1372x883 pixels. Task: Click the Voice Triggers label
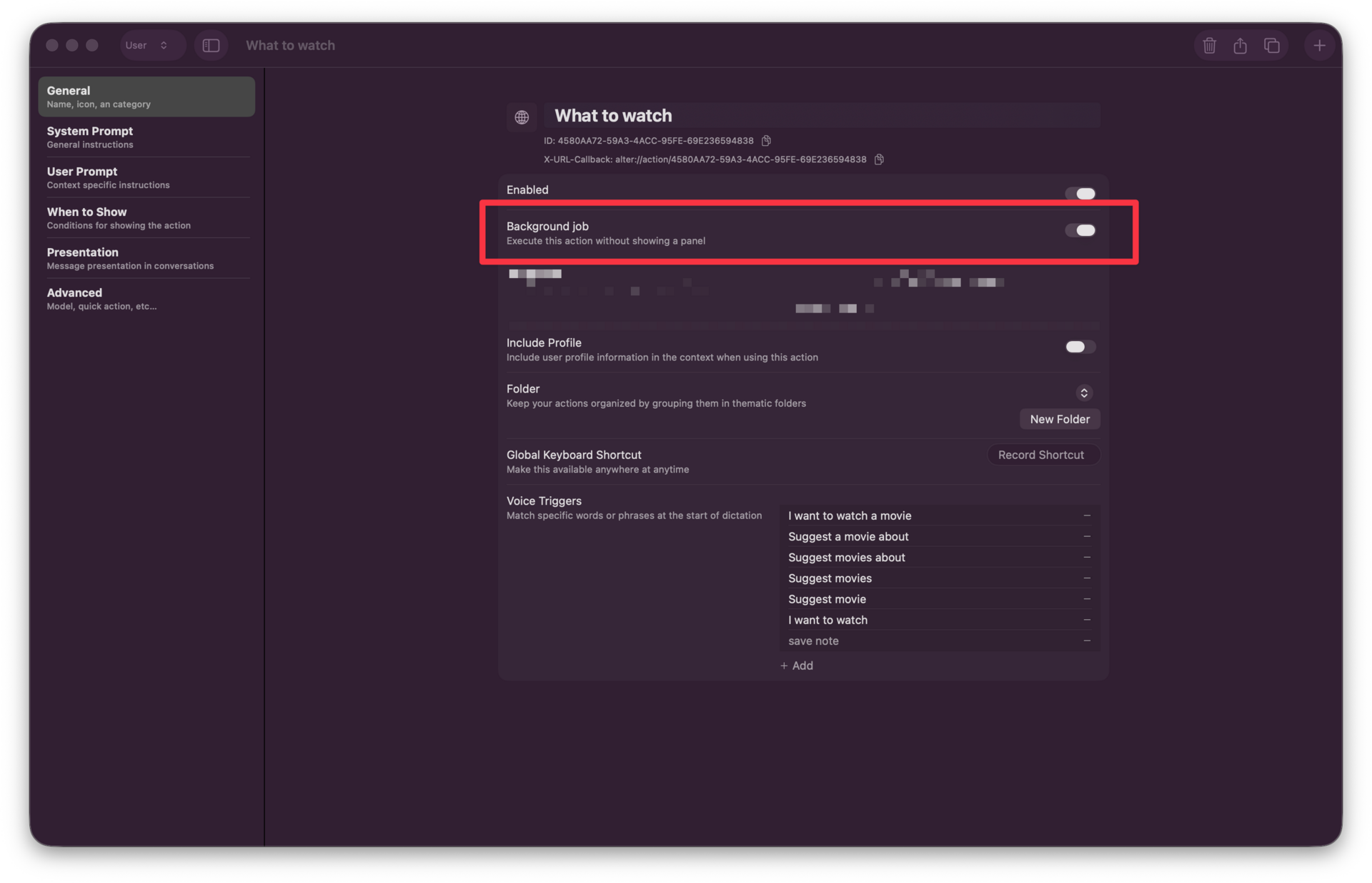pyautogui.click(x=544, y=500)
